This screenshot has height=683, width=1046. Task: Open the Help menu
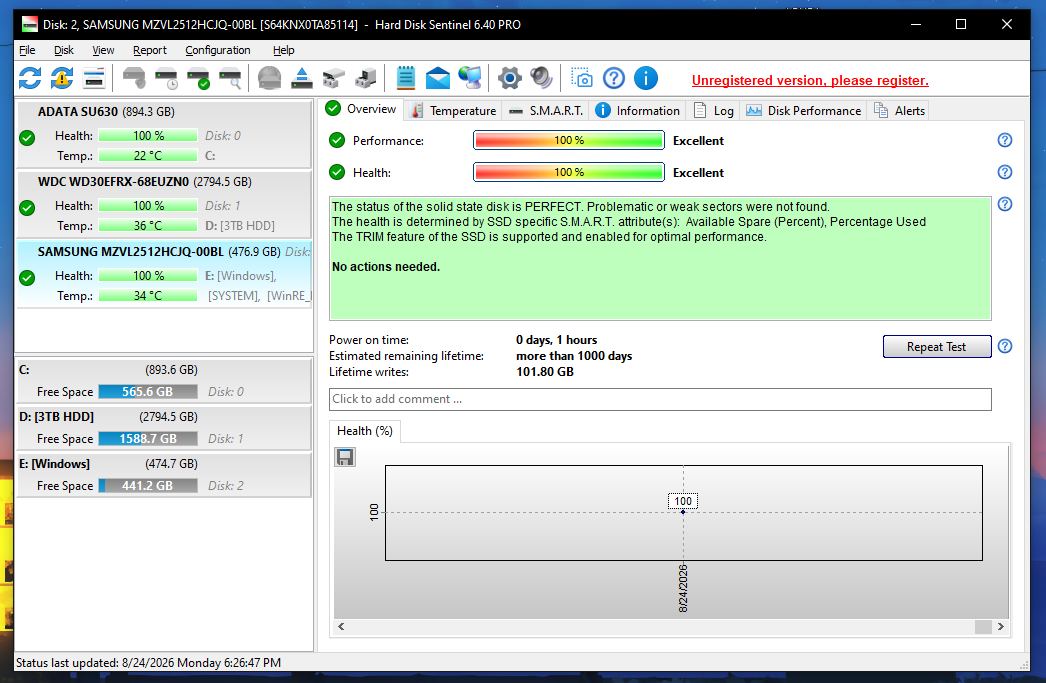point(284,50)
